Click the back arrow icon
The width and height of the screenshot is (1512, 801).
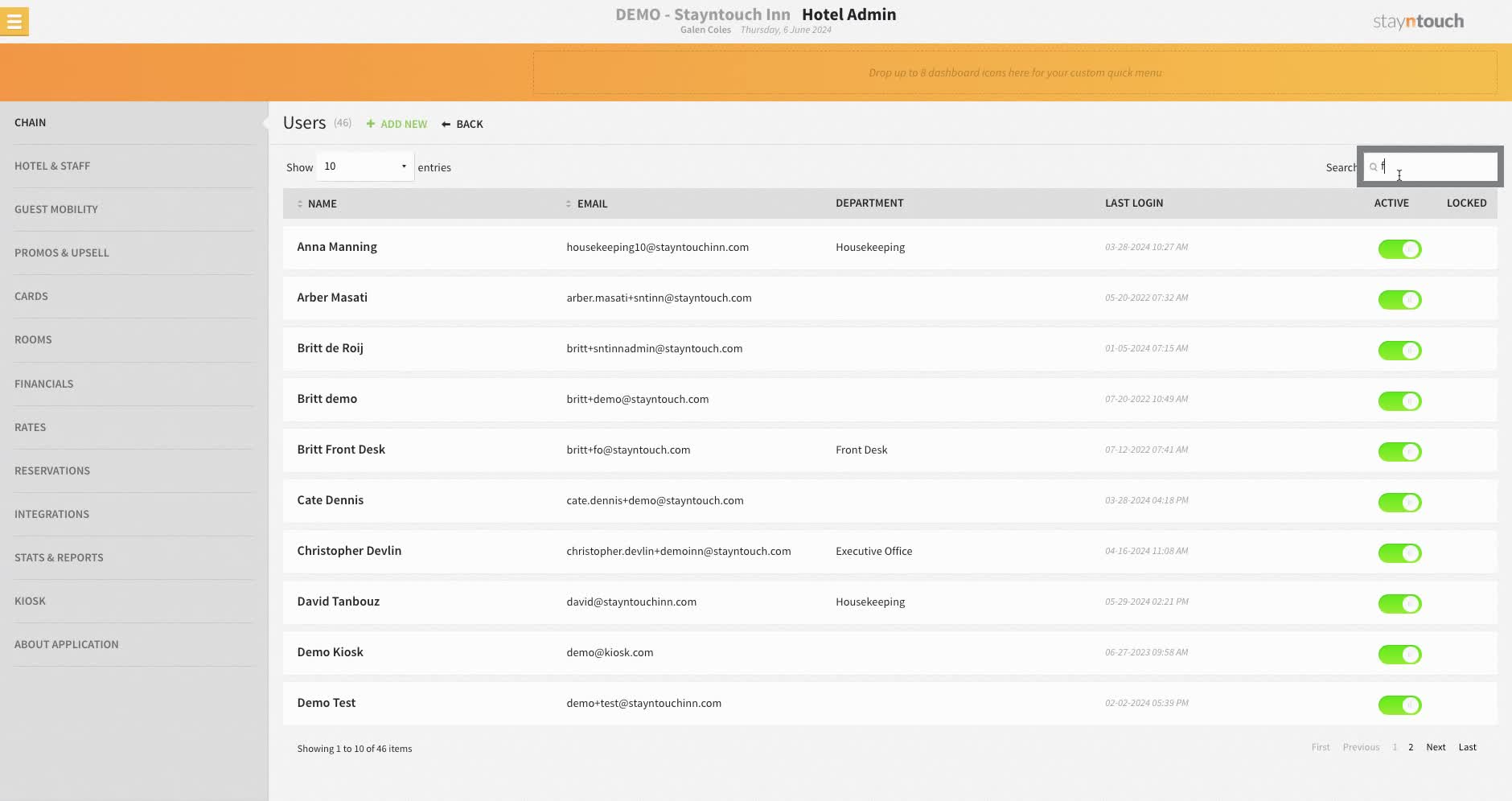(x=446, y=124)
